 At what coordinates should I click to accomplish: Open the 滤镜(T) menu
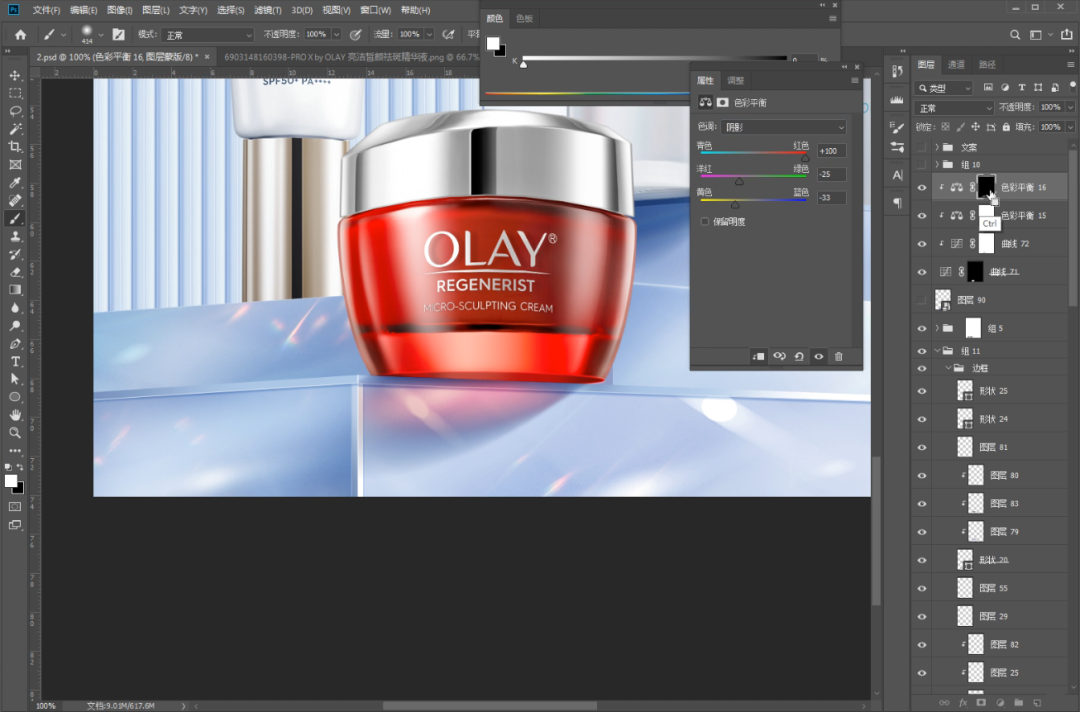click(x=268, y=10)
